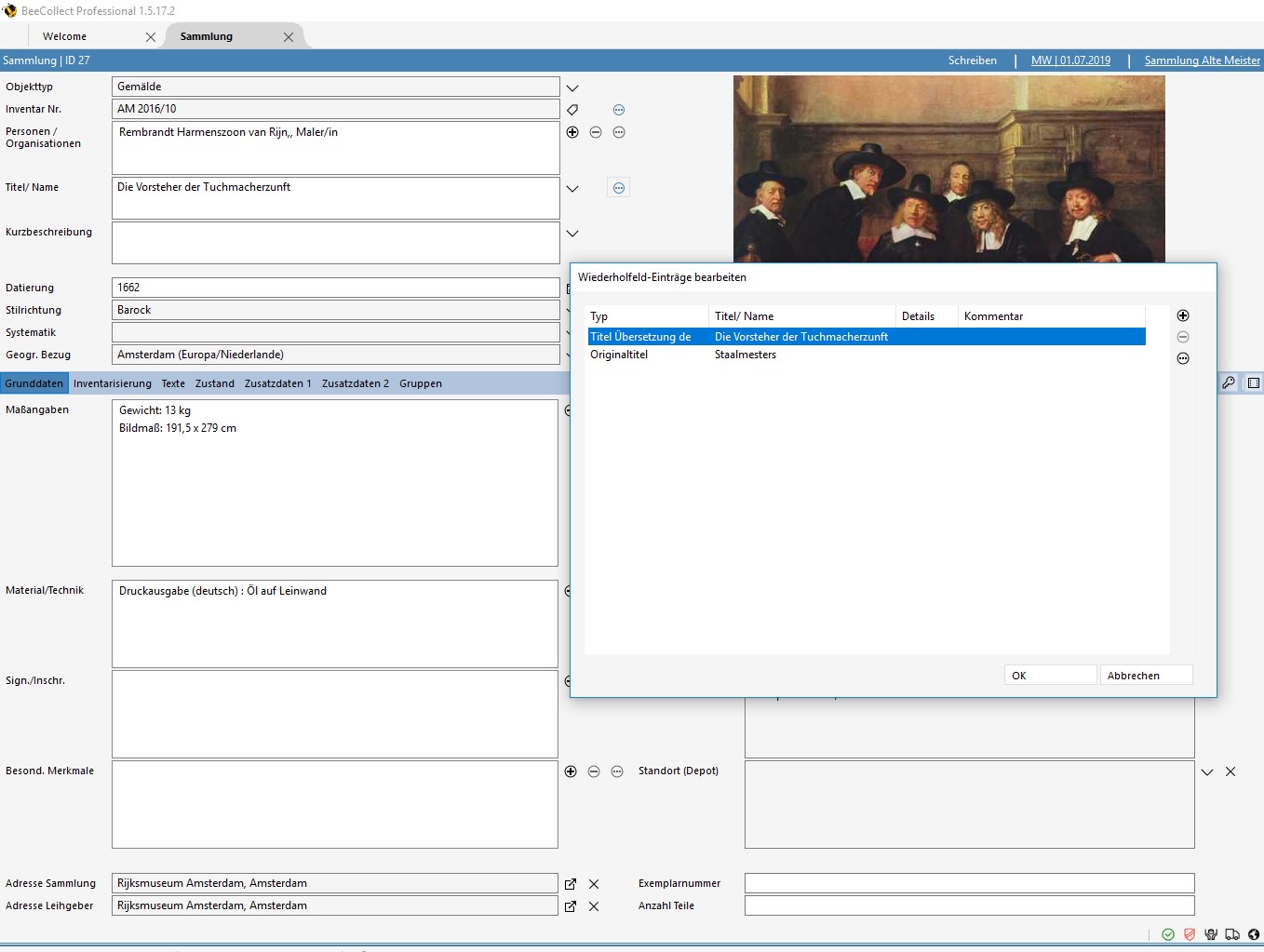1264x952 pixels.
Task: Click the truck icon in the status bar
Action: (x=1232, y=934)
